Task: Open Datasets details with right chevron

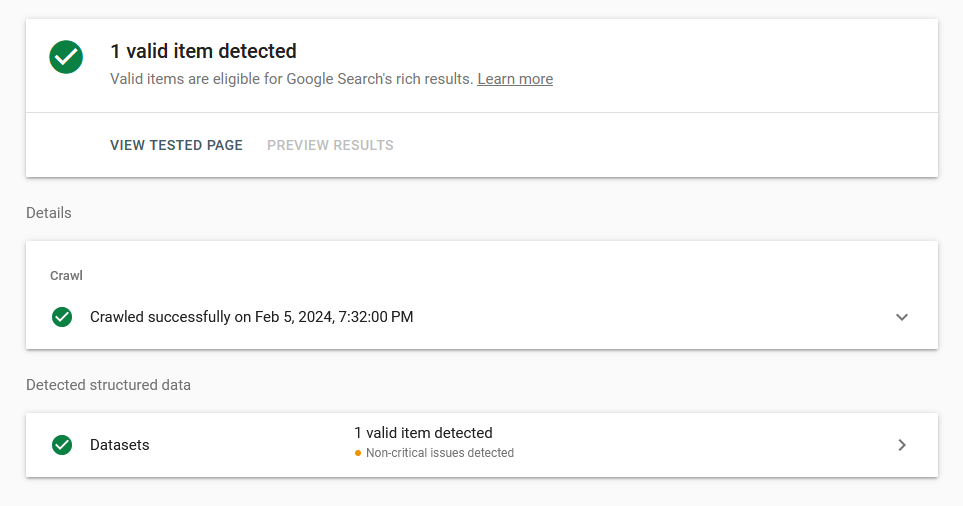Action: (902, 445)
